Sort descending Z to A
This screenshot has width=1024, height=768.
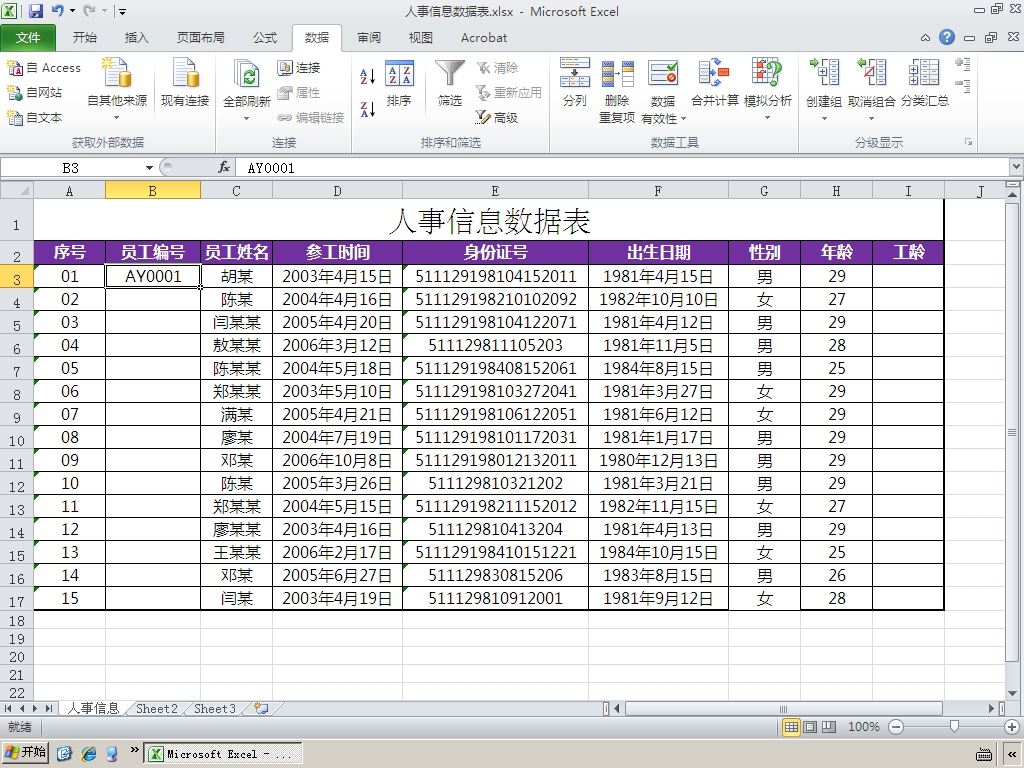click(368, 109)
